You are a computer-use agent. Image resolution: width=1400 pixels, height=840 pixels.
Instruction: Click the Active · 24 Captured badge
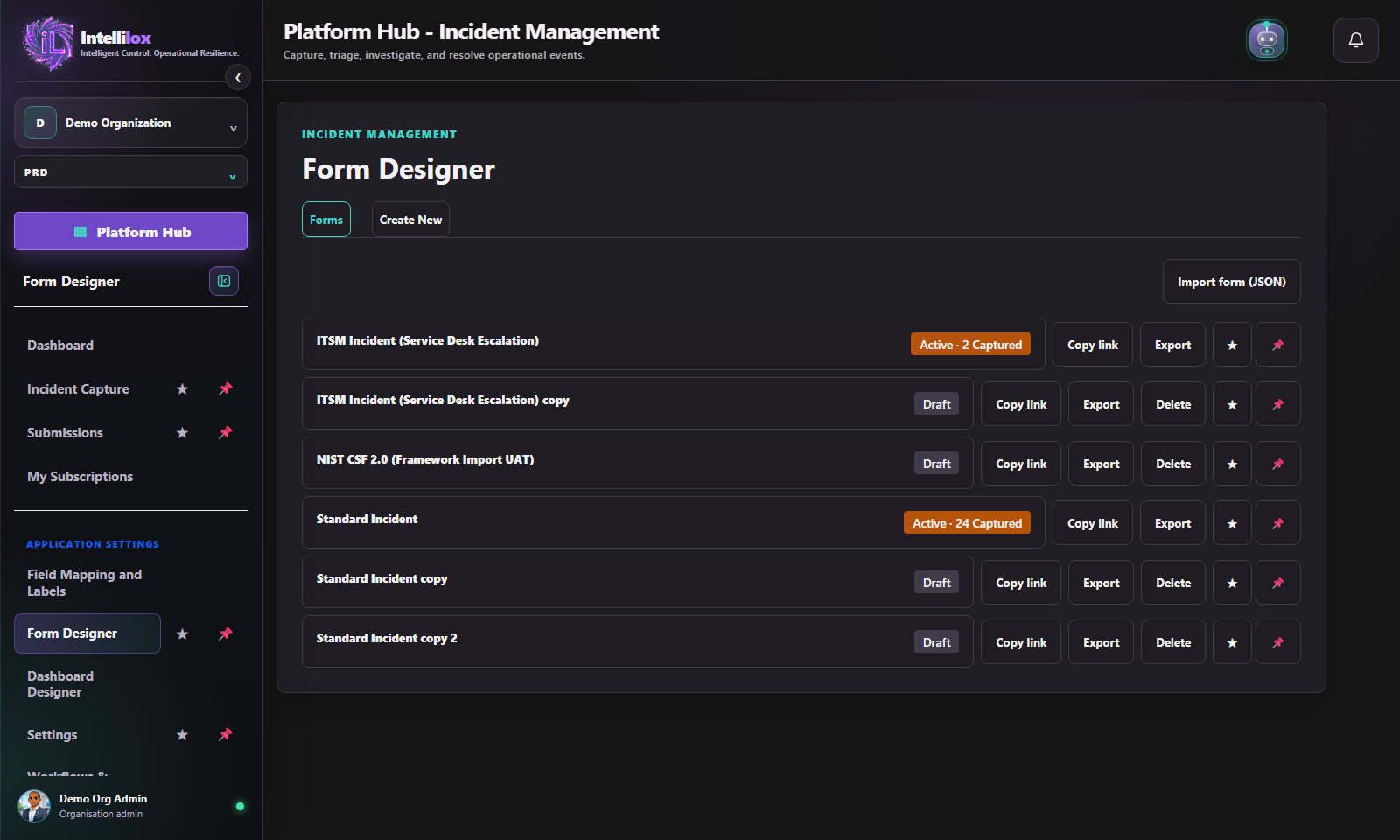[x=967, y=523]
